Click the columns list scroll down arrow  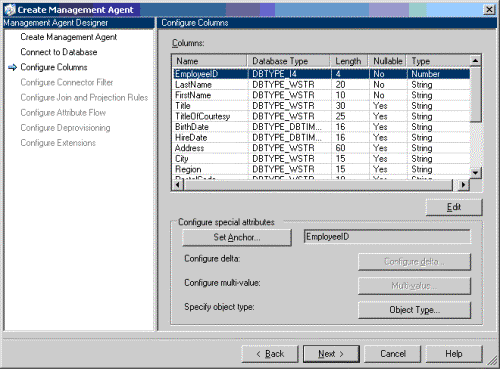point(475,173)
